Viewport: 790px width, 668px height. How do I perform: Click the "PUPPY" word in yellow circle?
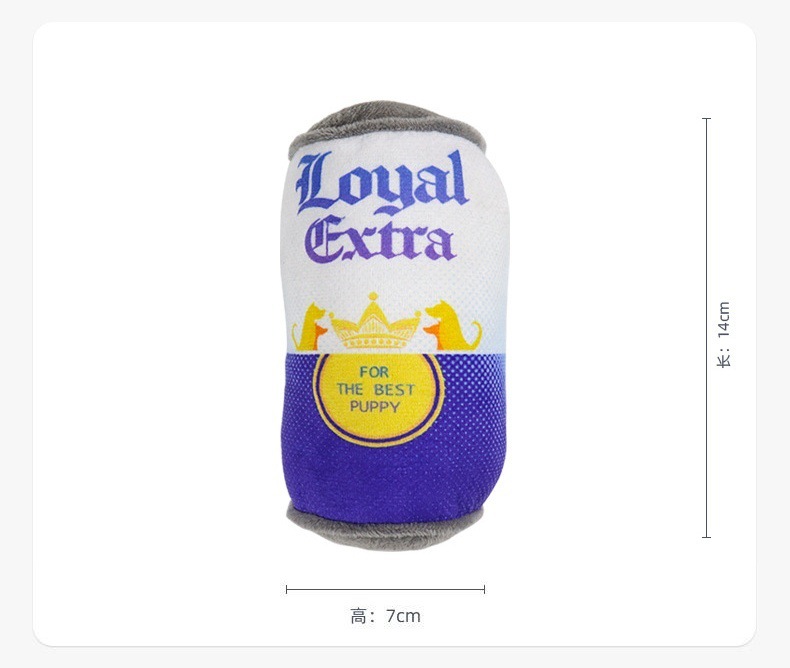pos(375,407)
